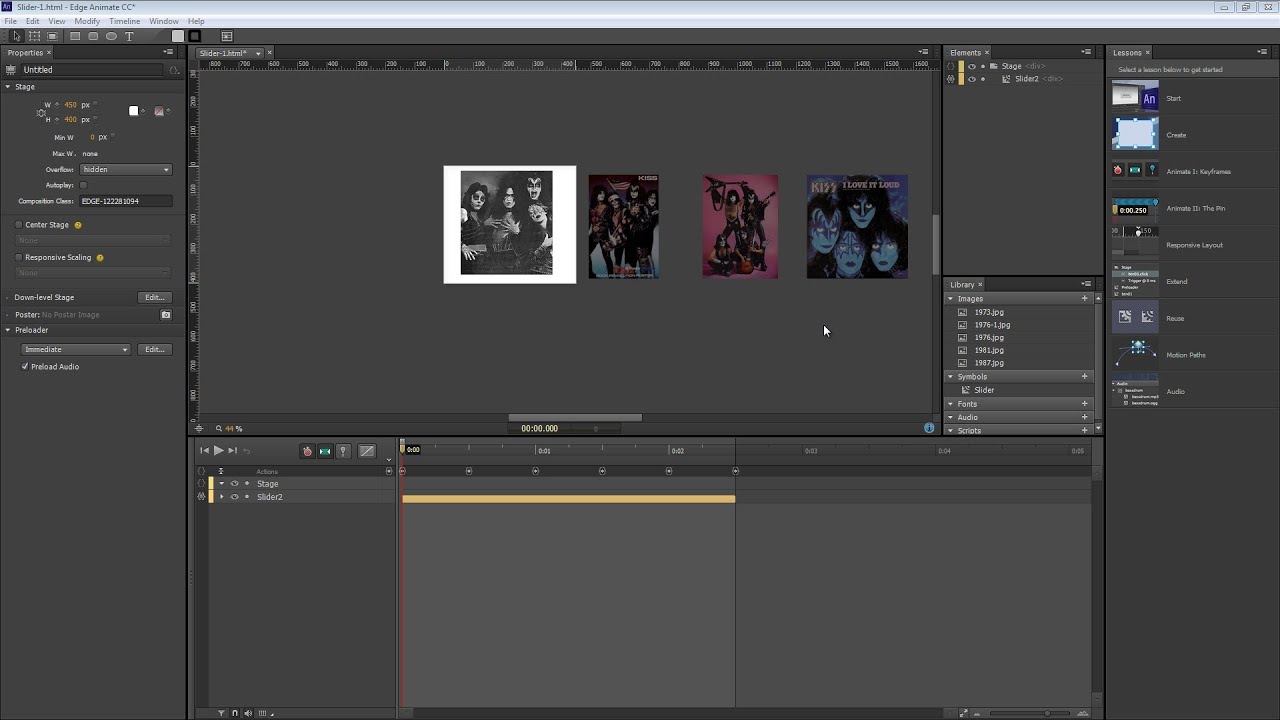The image size is (1280, 720).
Task: Open the stage gradient fill swatch
Action: coord(159,111)
